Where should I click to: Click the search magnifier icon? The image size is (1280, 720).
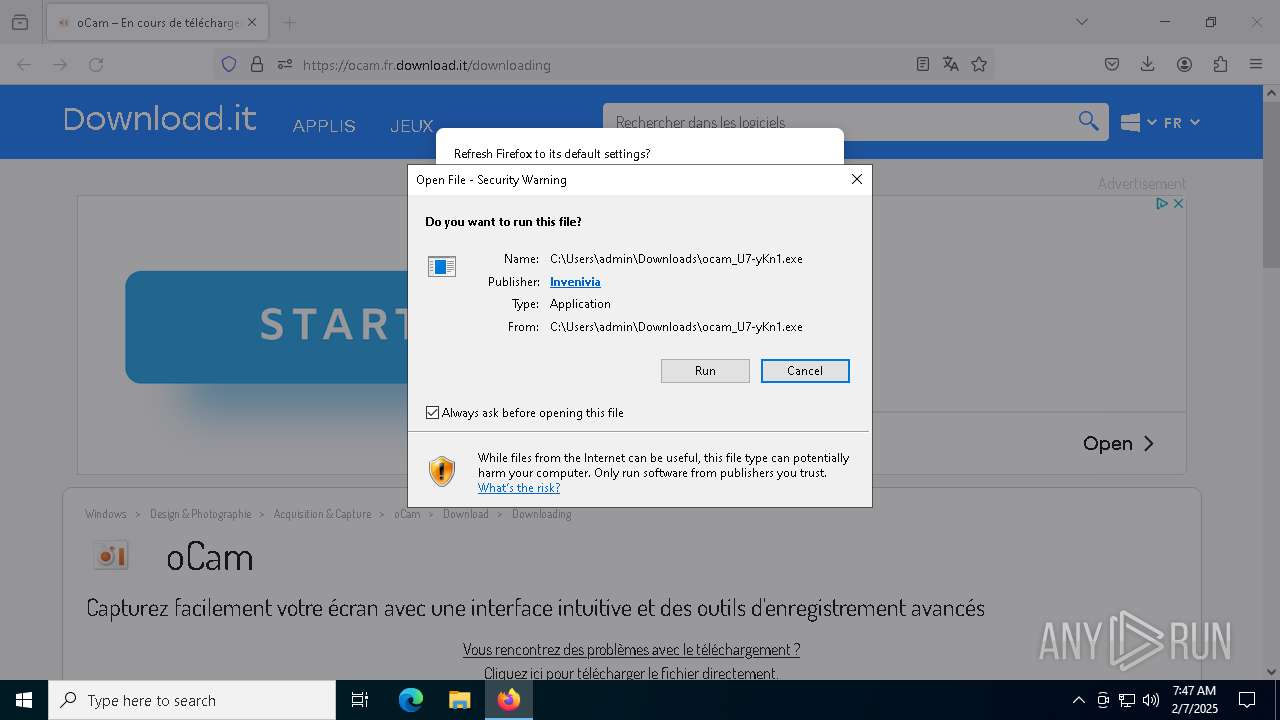tap(1089, 121)
